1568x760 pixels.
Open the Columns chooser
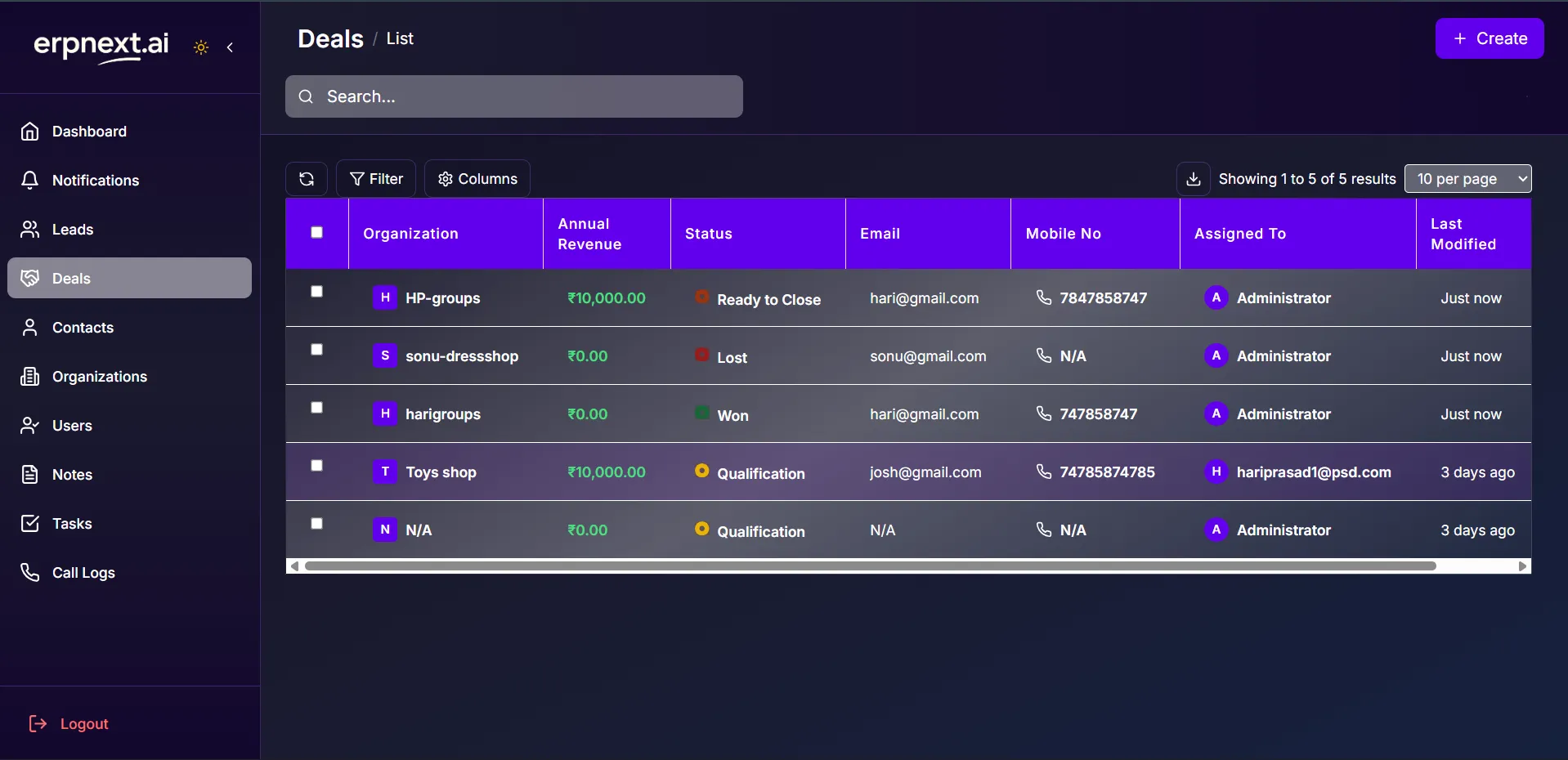tap(477, 179)
